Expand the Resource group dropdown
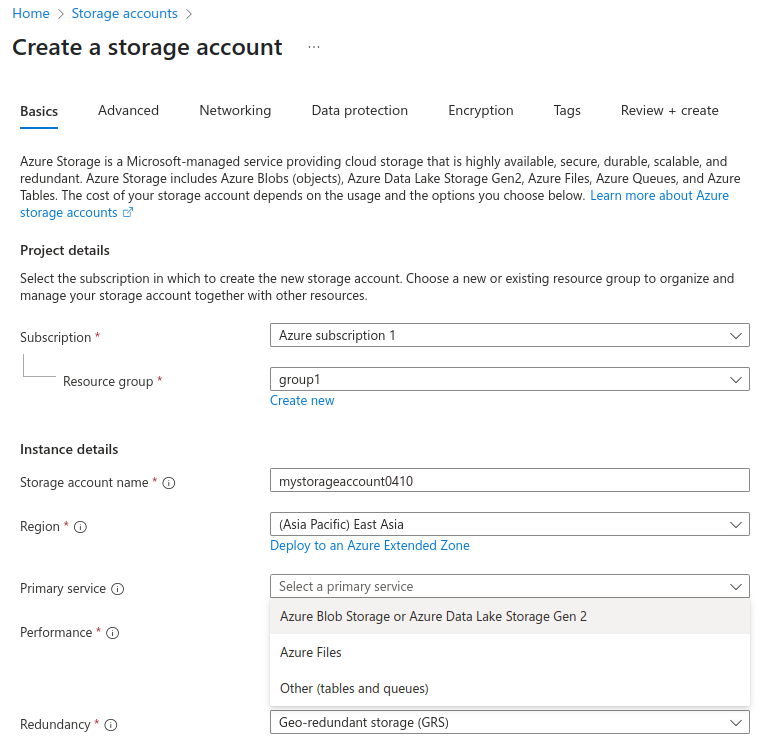 509,380
